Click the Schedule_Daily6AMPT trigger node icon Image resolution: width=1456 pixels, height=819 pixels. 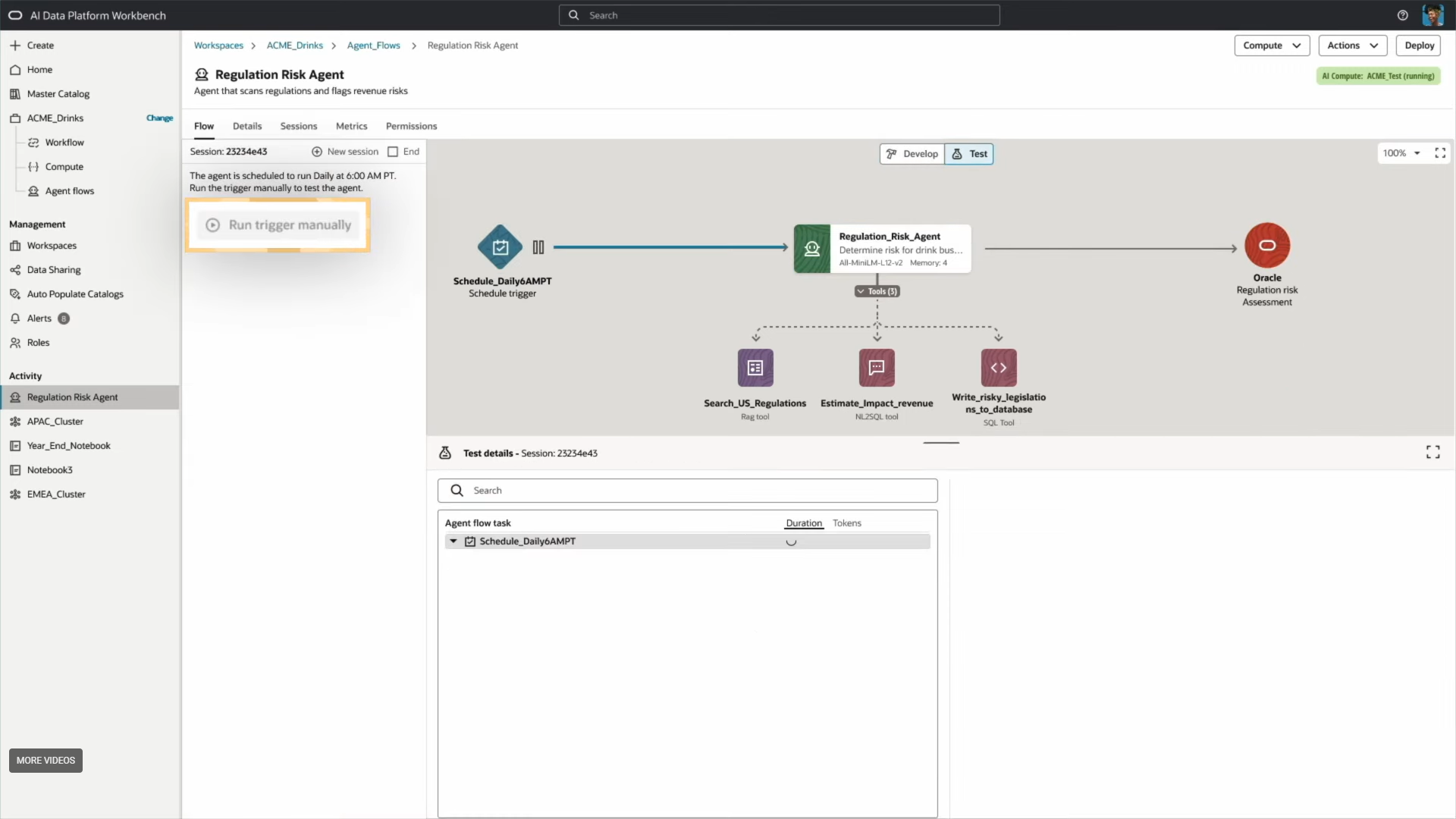(500, 246)
